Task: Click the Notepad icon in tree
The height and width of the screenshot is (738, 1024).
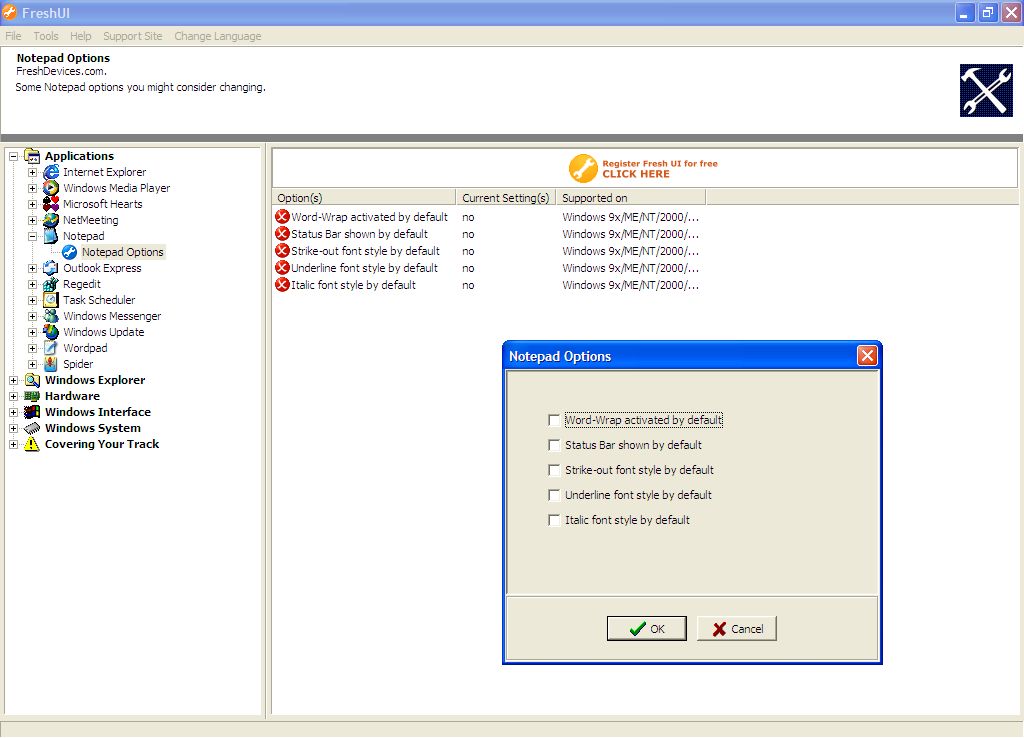Action: click(51, 236)
